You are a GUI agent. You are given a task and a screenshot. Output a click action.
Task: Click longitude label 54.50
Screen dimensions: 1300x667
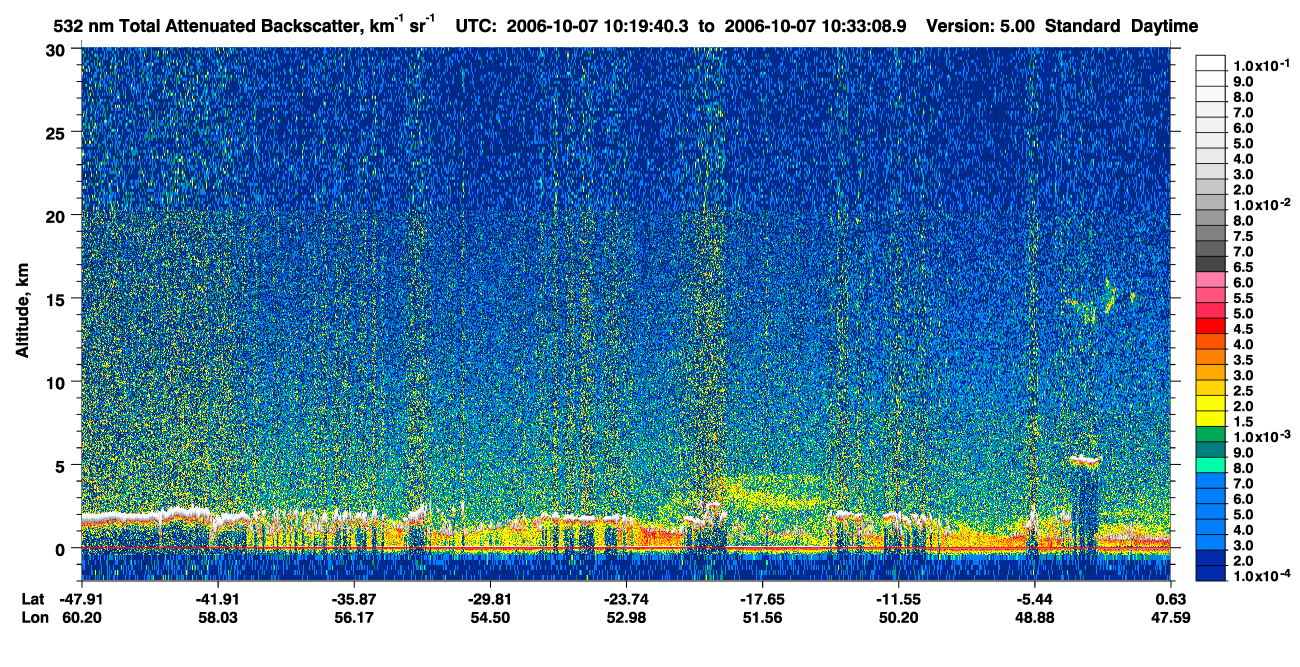coord(490,617)
